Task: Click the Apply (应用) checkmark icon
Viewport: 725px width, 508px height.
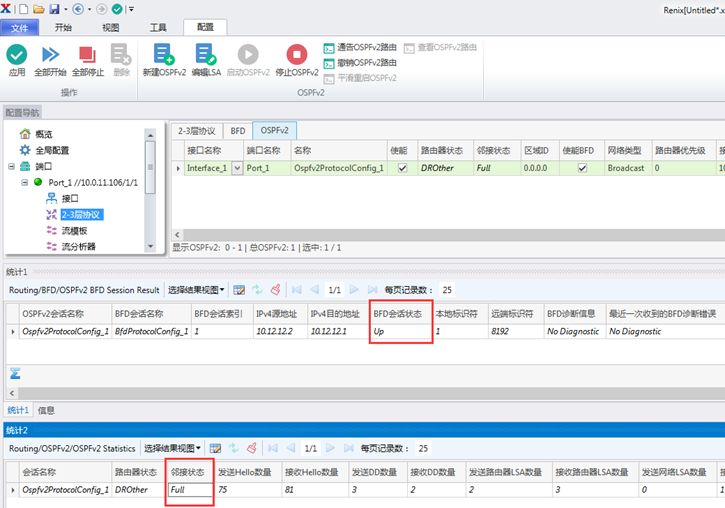Action: point(17,55)
